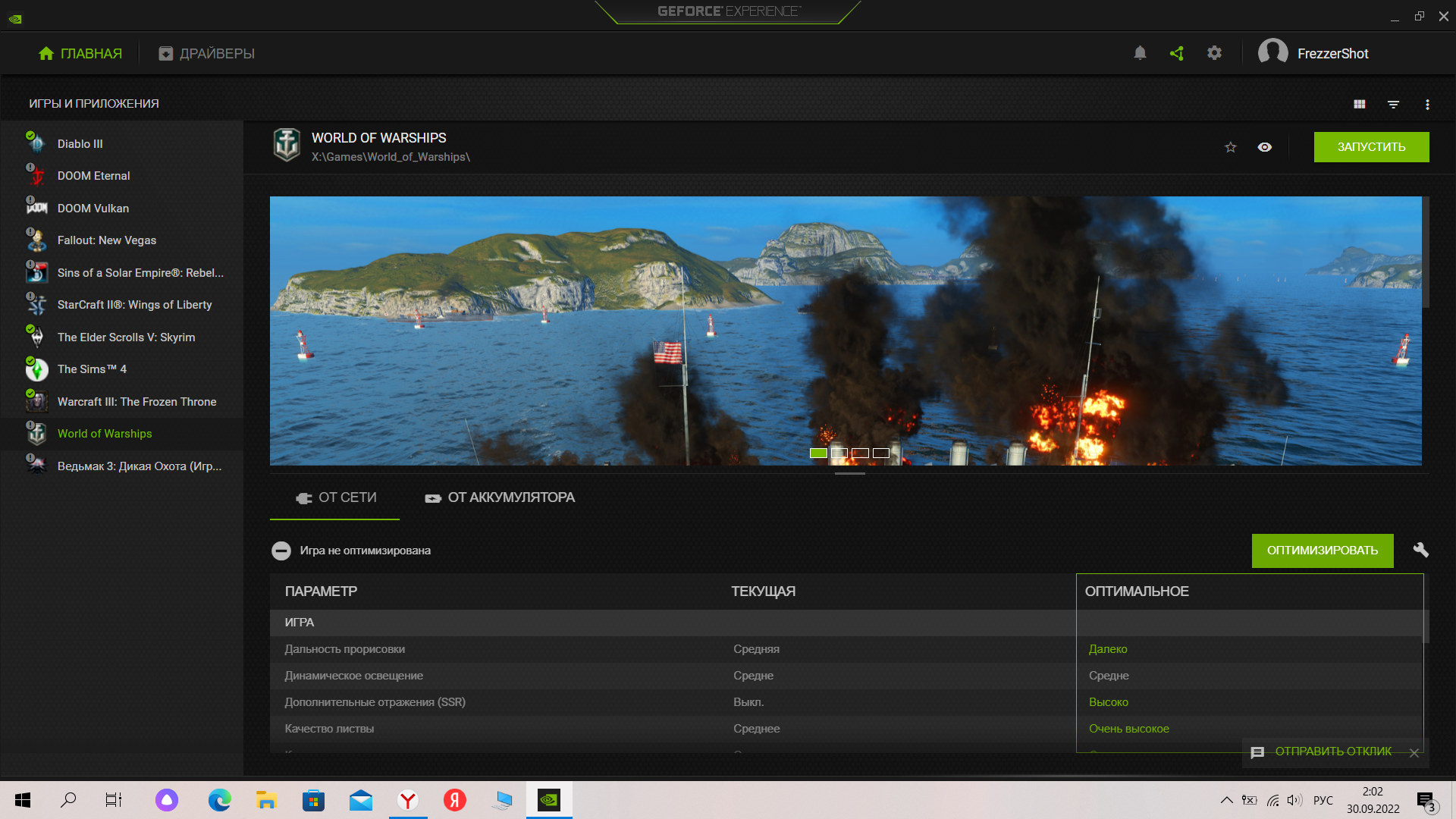Click the World of Warships header logo
The width and height of the screenshot is (1456, 819).
[x=287, y=145]
